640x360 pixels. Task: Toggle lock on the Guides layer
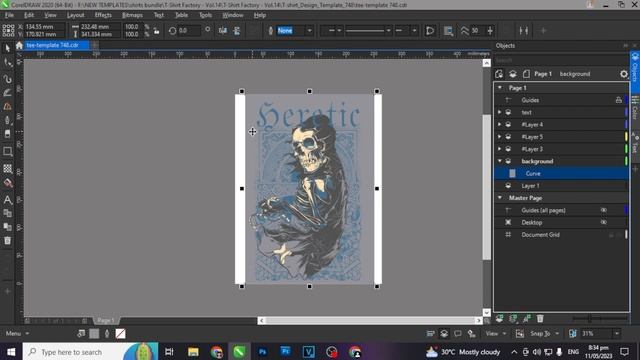click(619, 100)
